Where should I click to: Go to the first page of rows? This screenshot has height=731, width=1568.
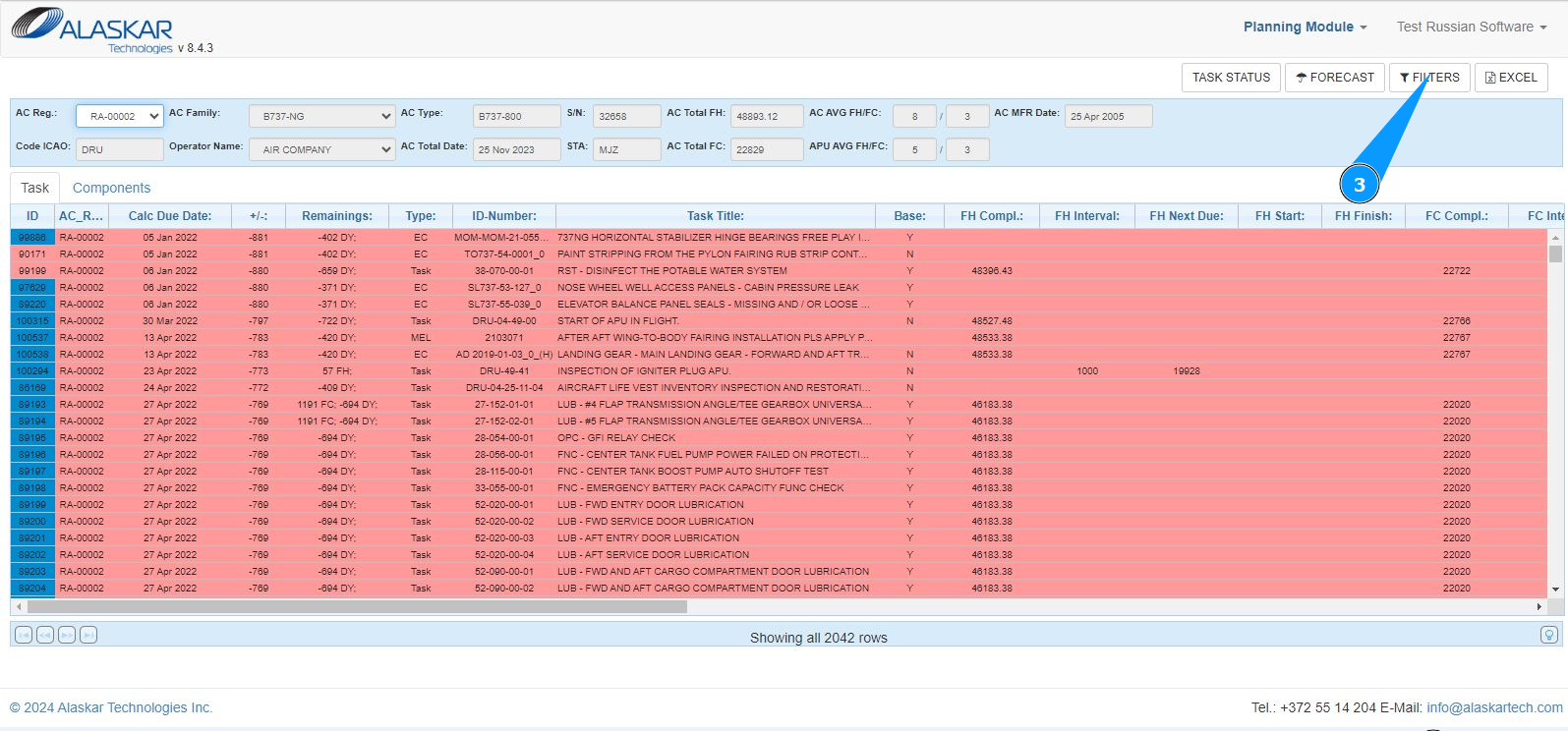24,635
